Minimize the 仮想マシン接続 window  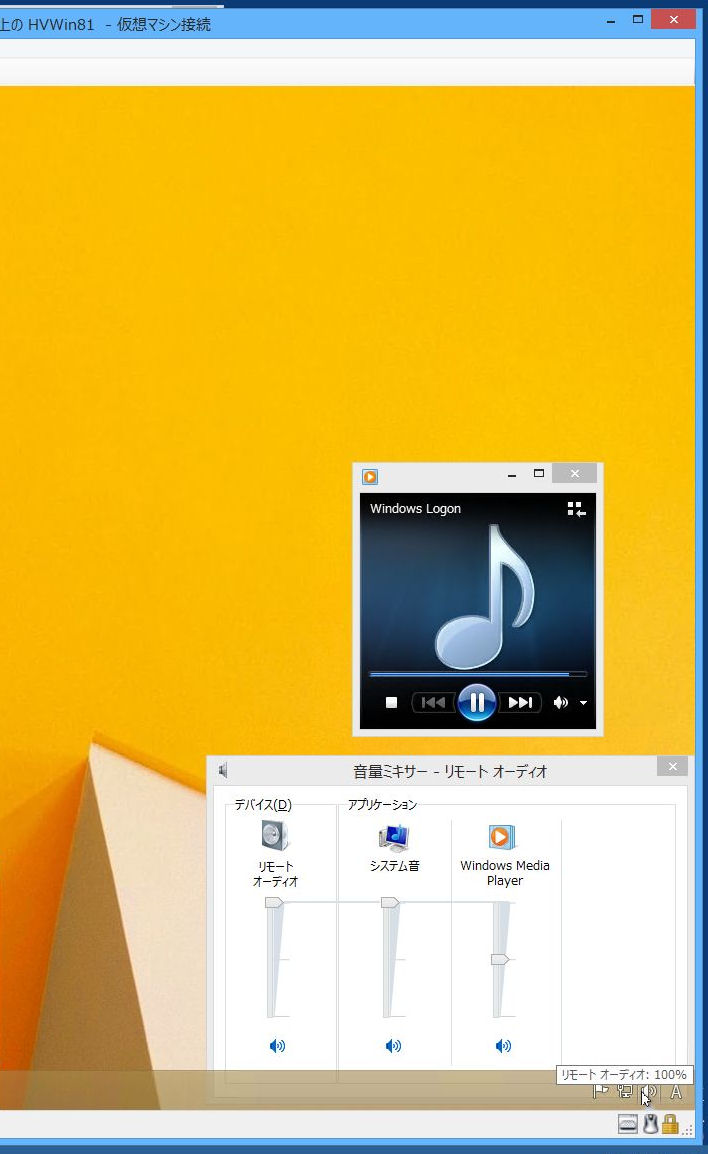click(611, 21)
